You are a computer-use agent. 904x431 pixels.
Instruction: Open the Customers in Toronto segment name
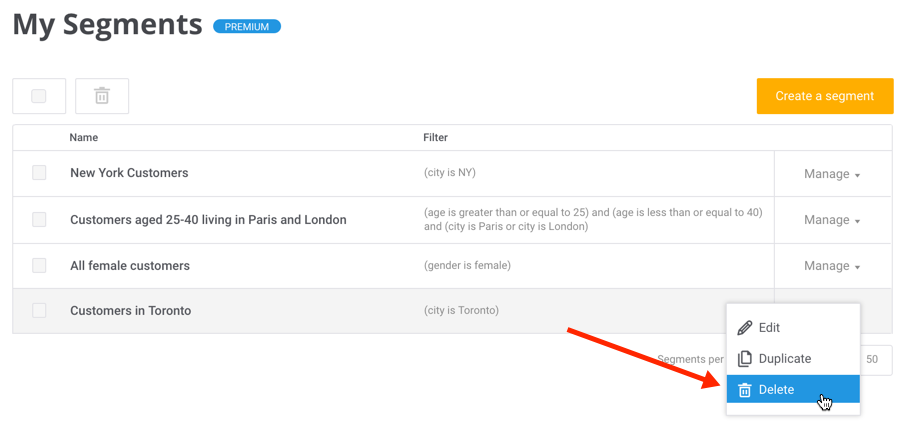(130, 311)
